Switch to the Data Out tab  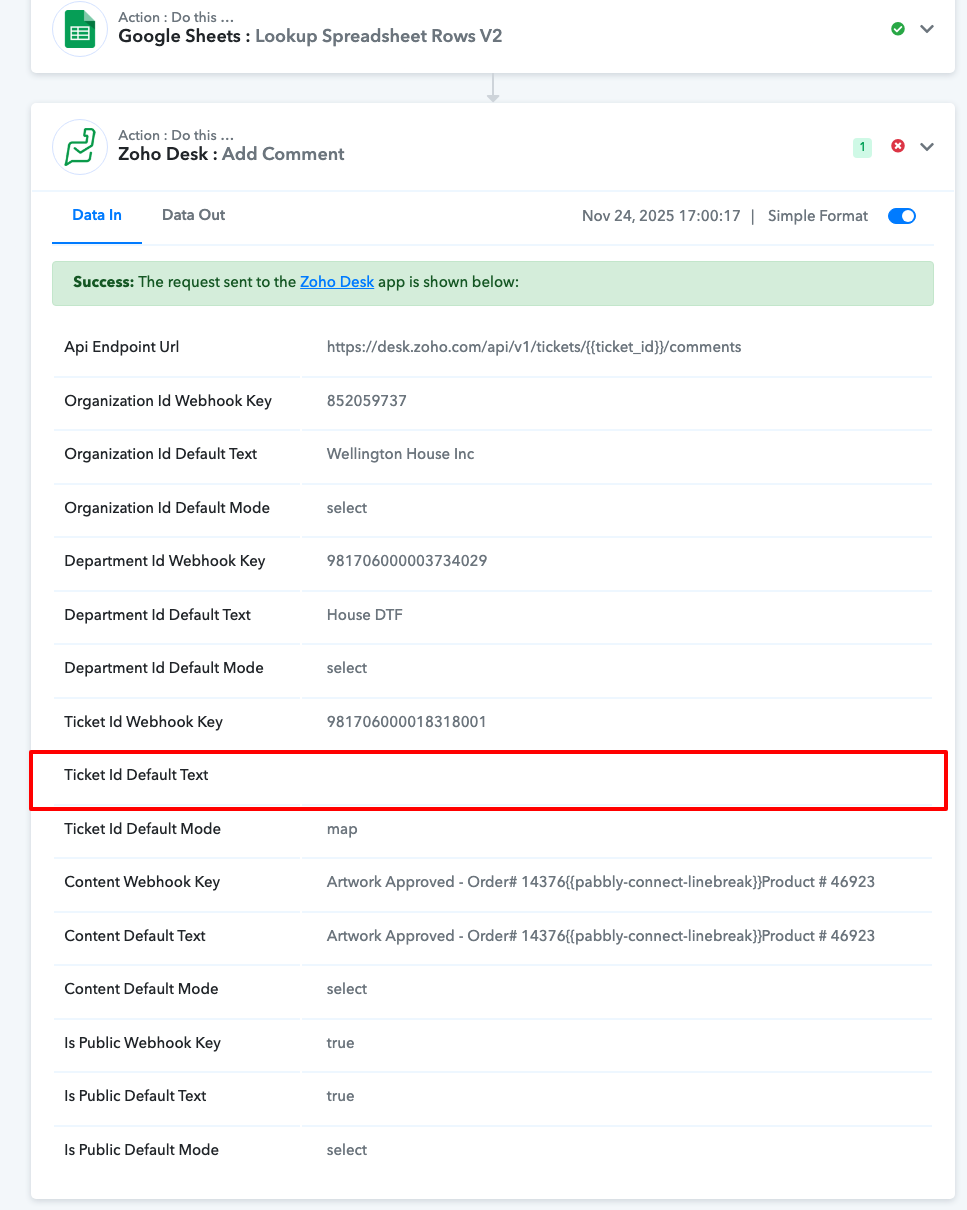coord(193,215)
